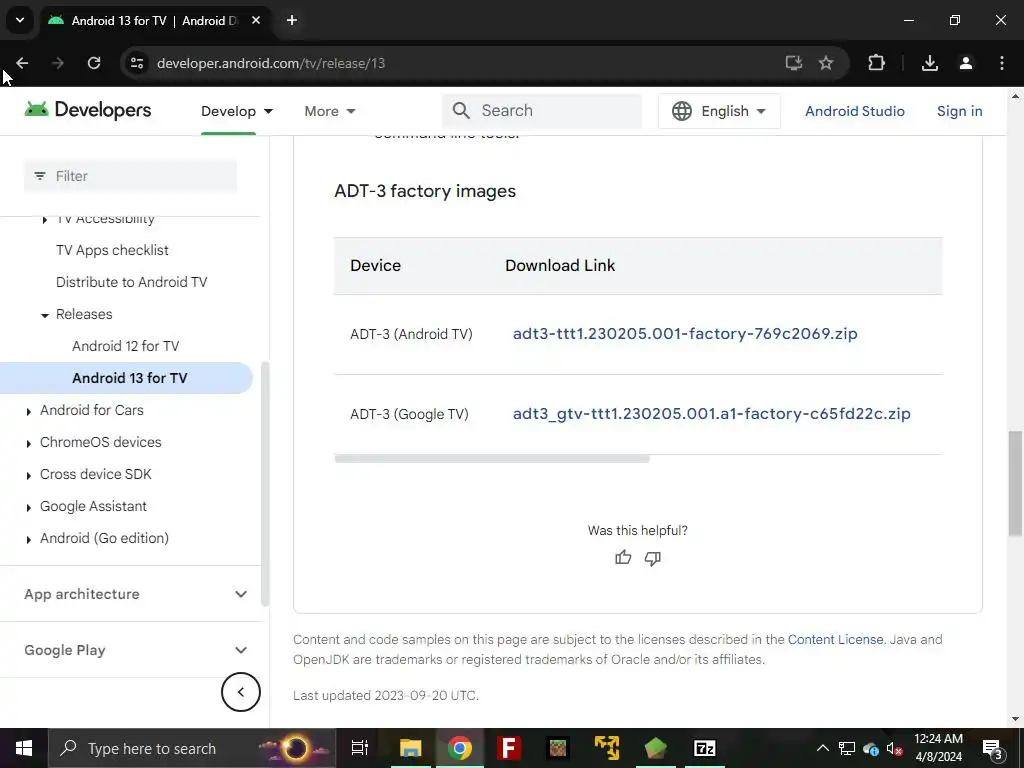Click the thumbs up helpful icon
1024x768 pixels.
coord(623,558)
